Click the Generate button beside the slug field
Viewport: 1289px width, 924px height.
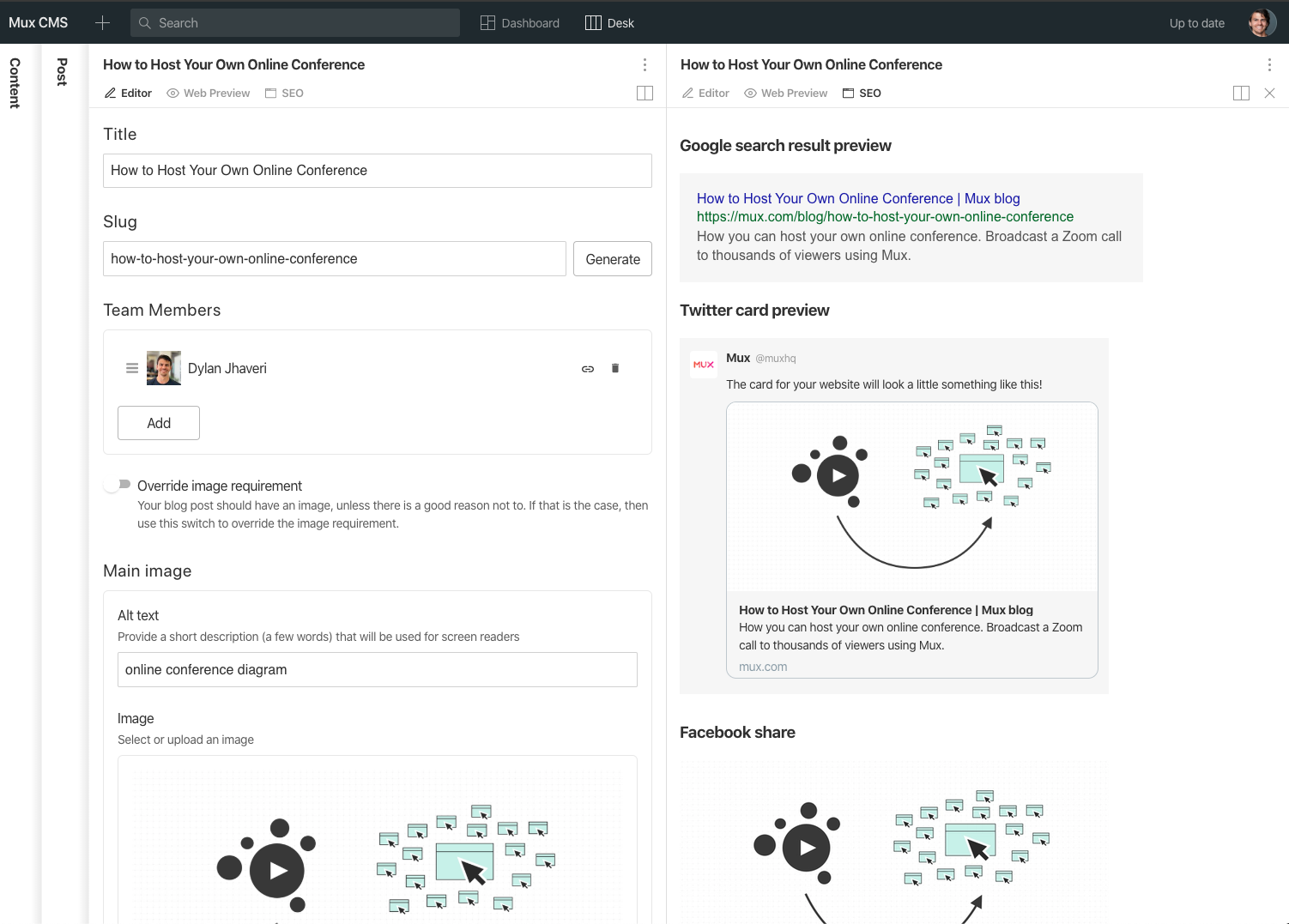tap(612, 258)
